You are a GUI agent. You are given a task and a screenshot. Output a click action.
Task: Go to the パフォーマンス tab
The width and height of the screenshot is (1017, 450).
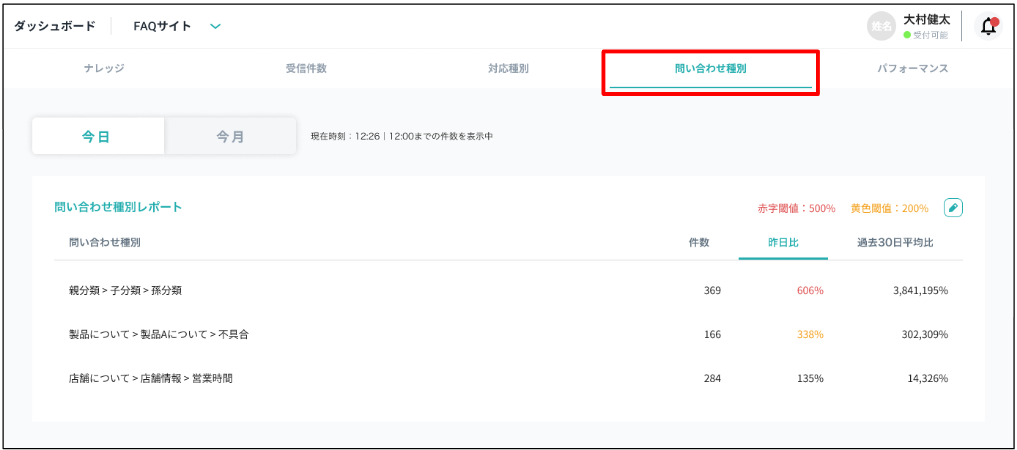[912, 69]
